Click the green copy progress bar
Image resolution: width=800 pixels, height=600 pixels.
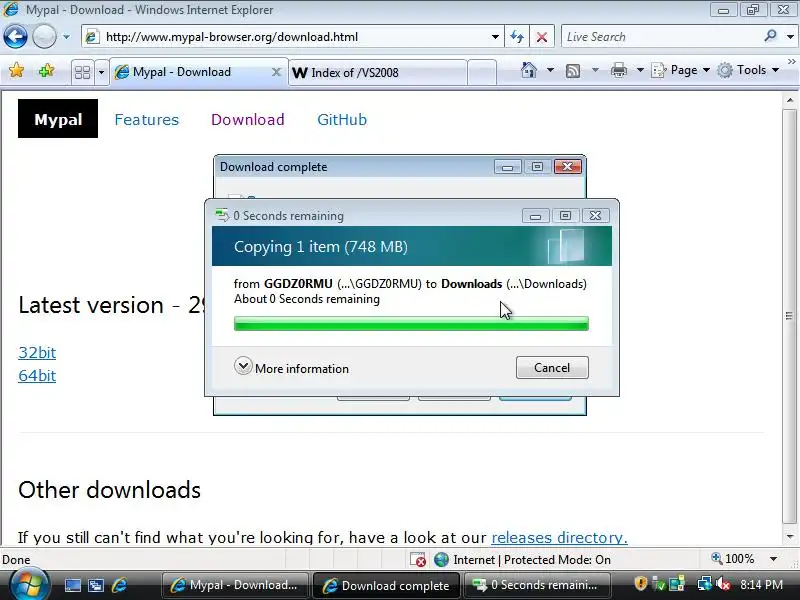pyautogui.click(x=411, y=323)
